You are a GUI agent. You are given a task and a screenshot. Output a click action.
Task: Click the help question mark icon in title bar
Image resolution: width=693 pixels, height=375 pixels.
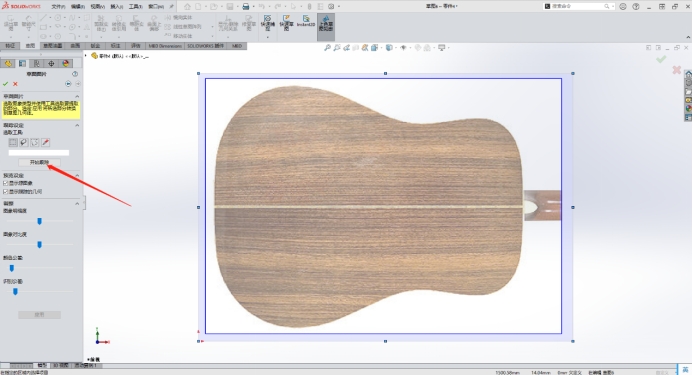pos(636,7)
